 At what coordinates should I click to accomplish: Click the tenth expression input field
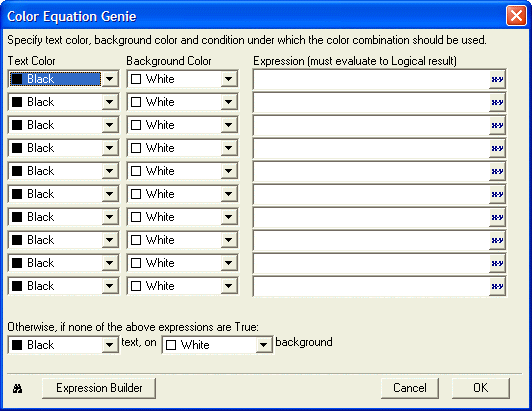click(372, 286)
